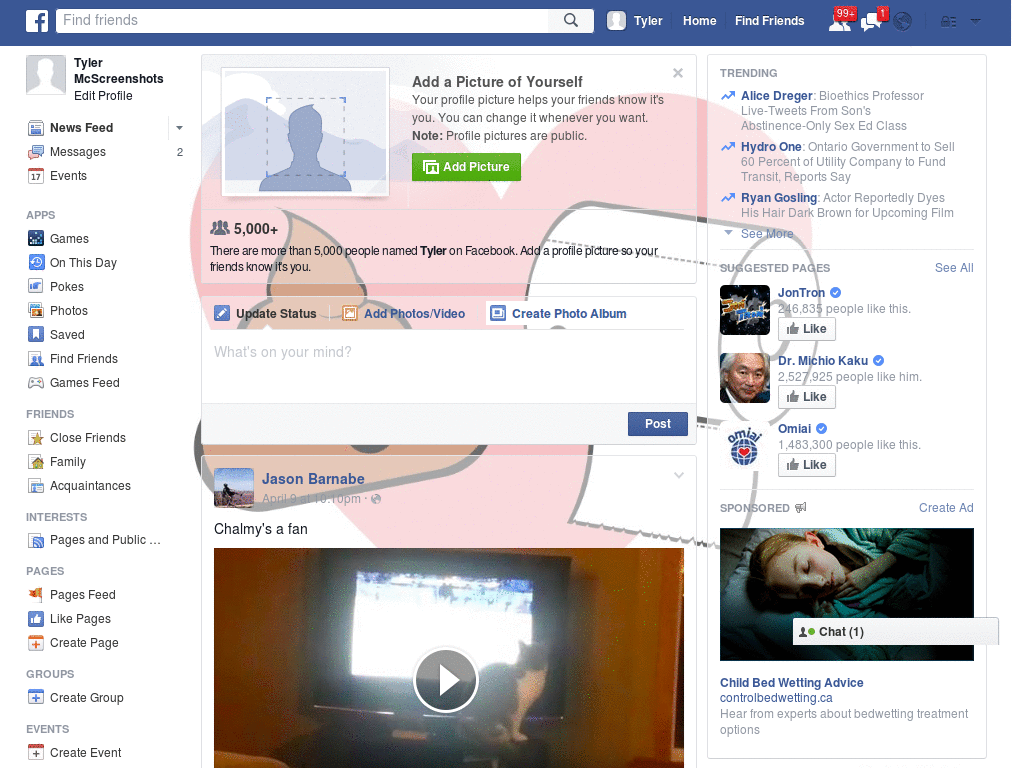
Task: Open Child Bed Wetting Advice ad link
Action: click(792, 682)
